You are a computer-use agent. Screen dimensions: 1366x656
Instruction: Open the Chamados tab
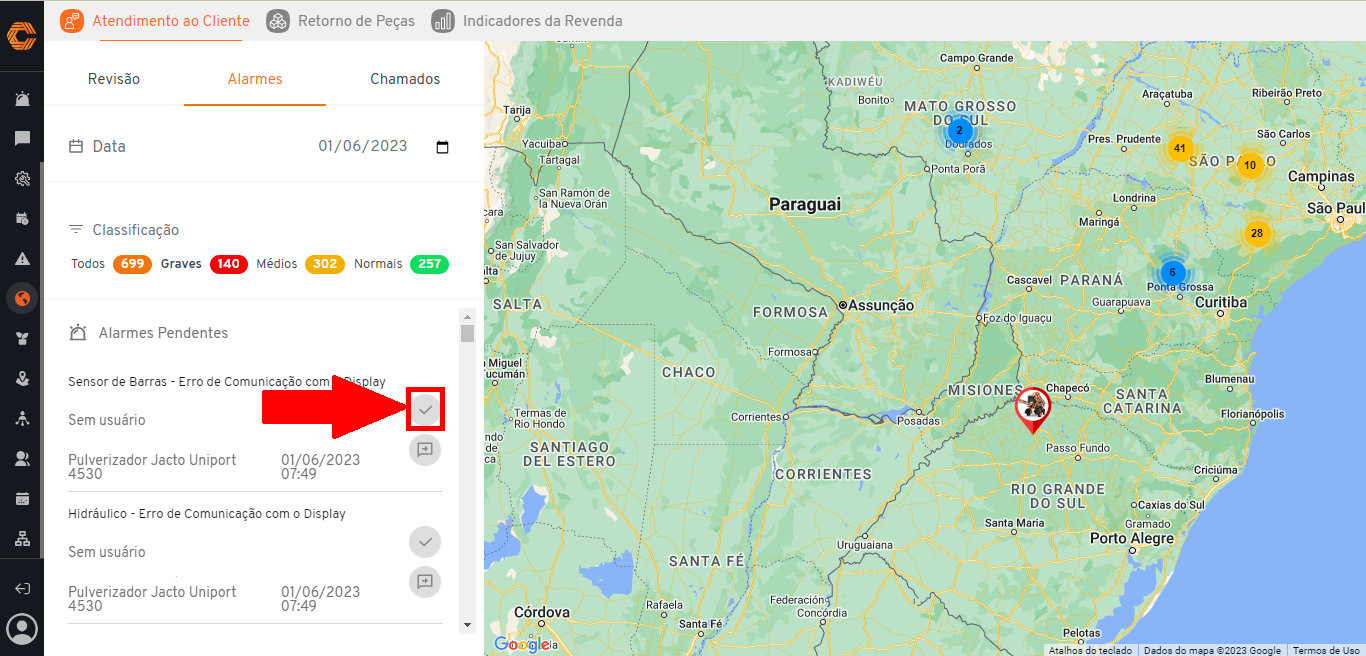[x=405, y=79]
